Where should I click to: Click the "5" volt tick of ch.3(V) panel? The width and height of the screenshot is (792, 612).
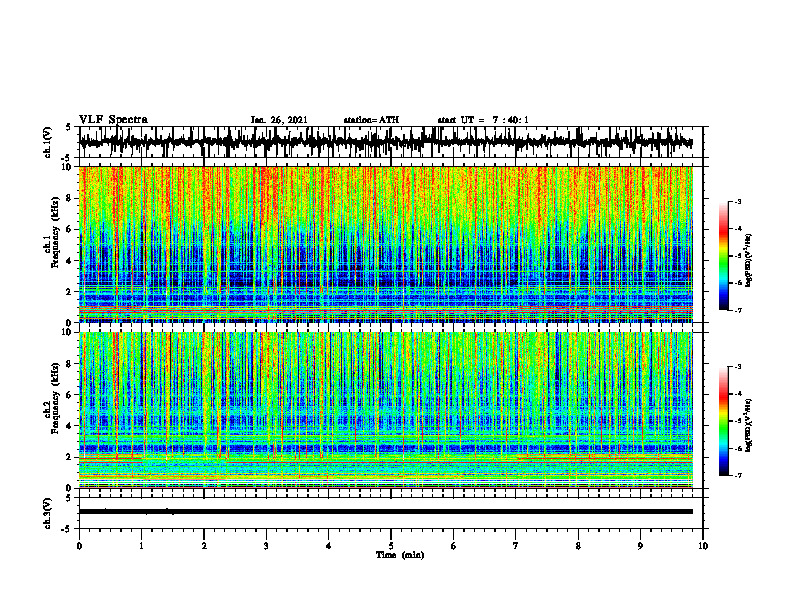(x=69, y=498)
